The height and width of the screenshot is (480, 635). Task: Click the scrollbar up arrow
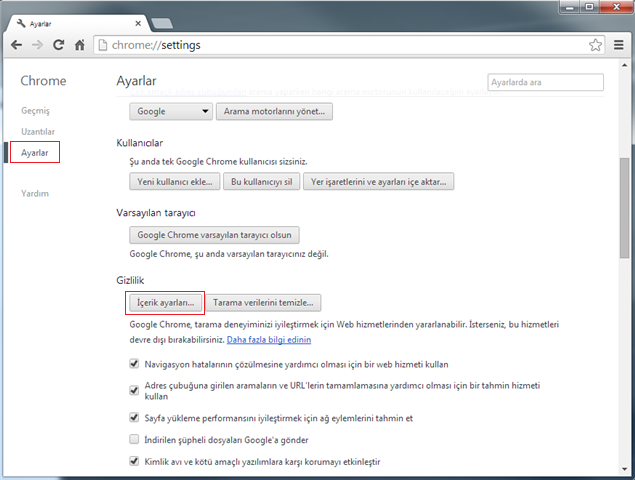624,65
